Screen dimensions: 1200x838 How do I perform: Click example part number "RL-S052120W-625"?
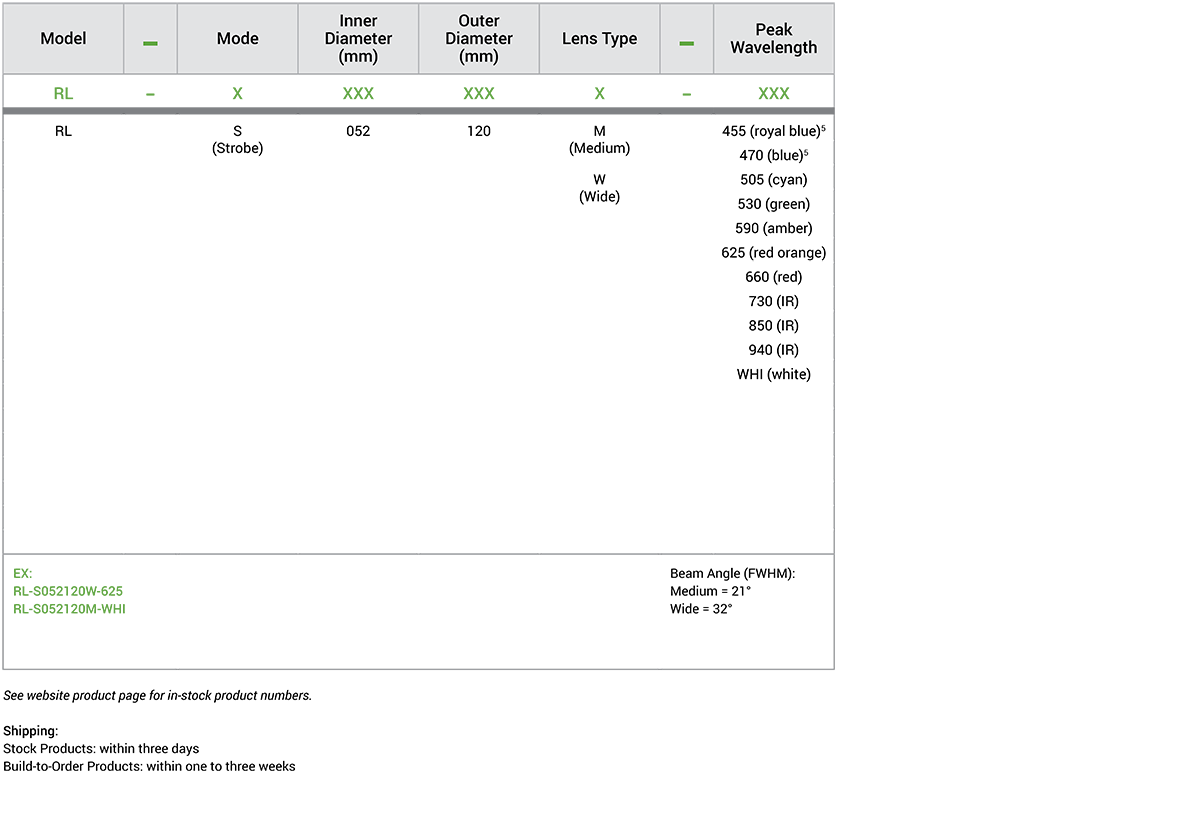tap(68, 591)
